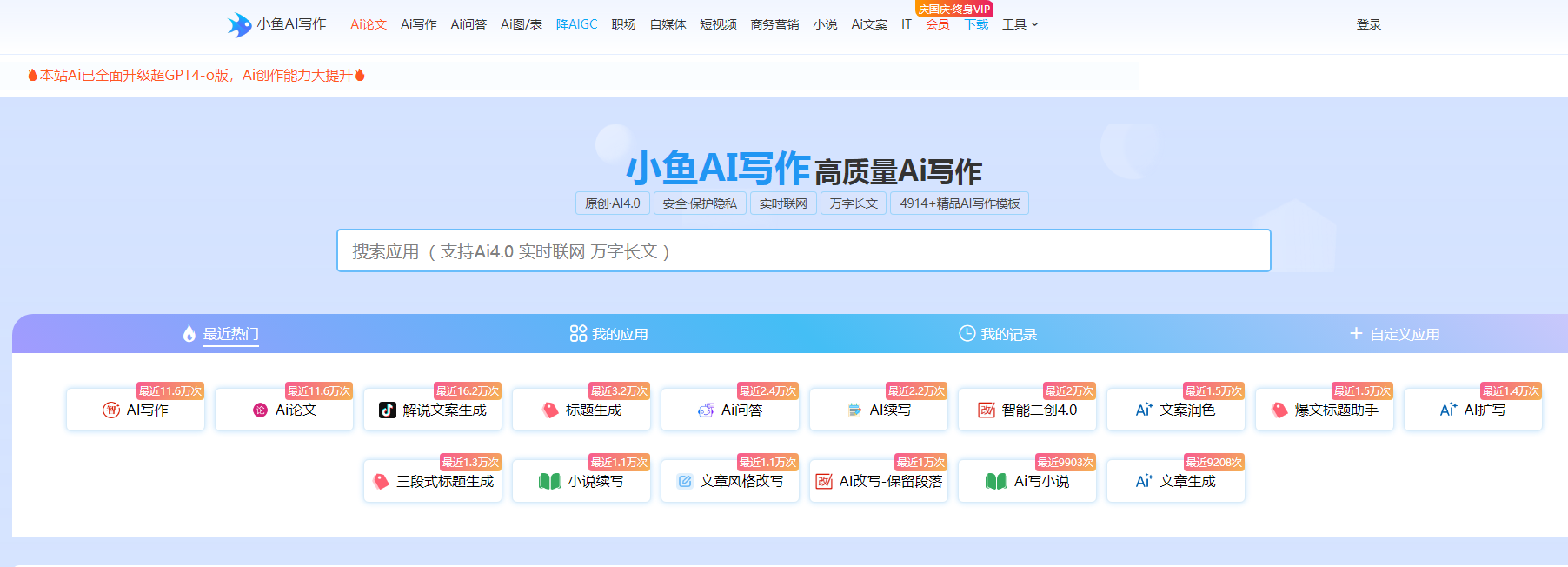Click the 庆国庆-终身VIP promo badge
1568x567 pixels.
pyautogui.click(x=954, y=9)
